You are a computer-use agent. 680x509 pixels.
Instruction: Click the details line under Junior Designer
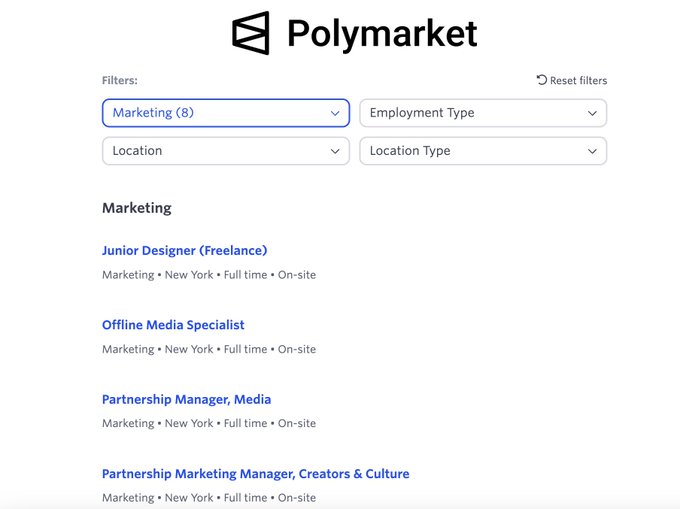[209, 275]
